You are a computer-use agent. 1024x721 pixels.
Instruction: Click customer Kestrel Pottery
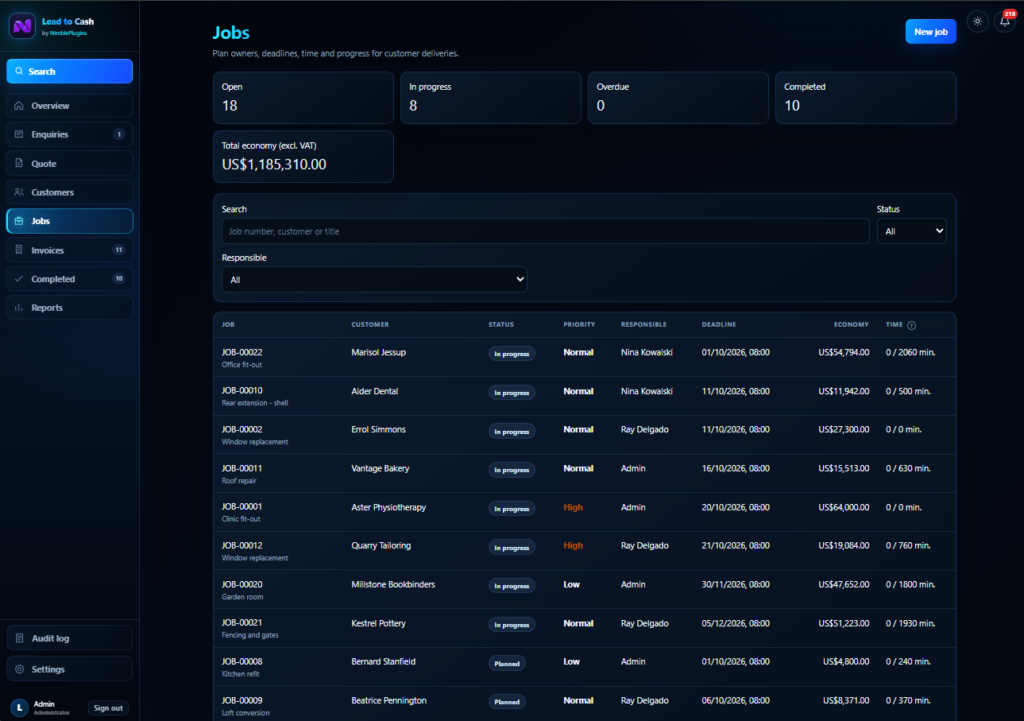coord(378,624)
